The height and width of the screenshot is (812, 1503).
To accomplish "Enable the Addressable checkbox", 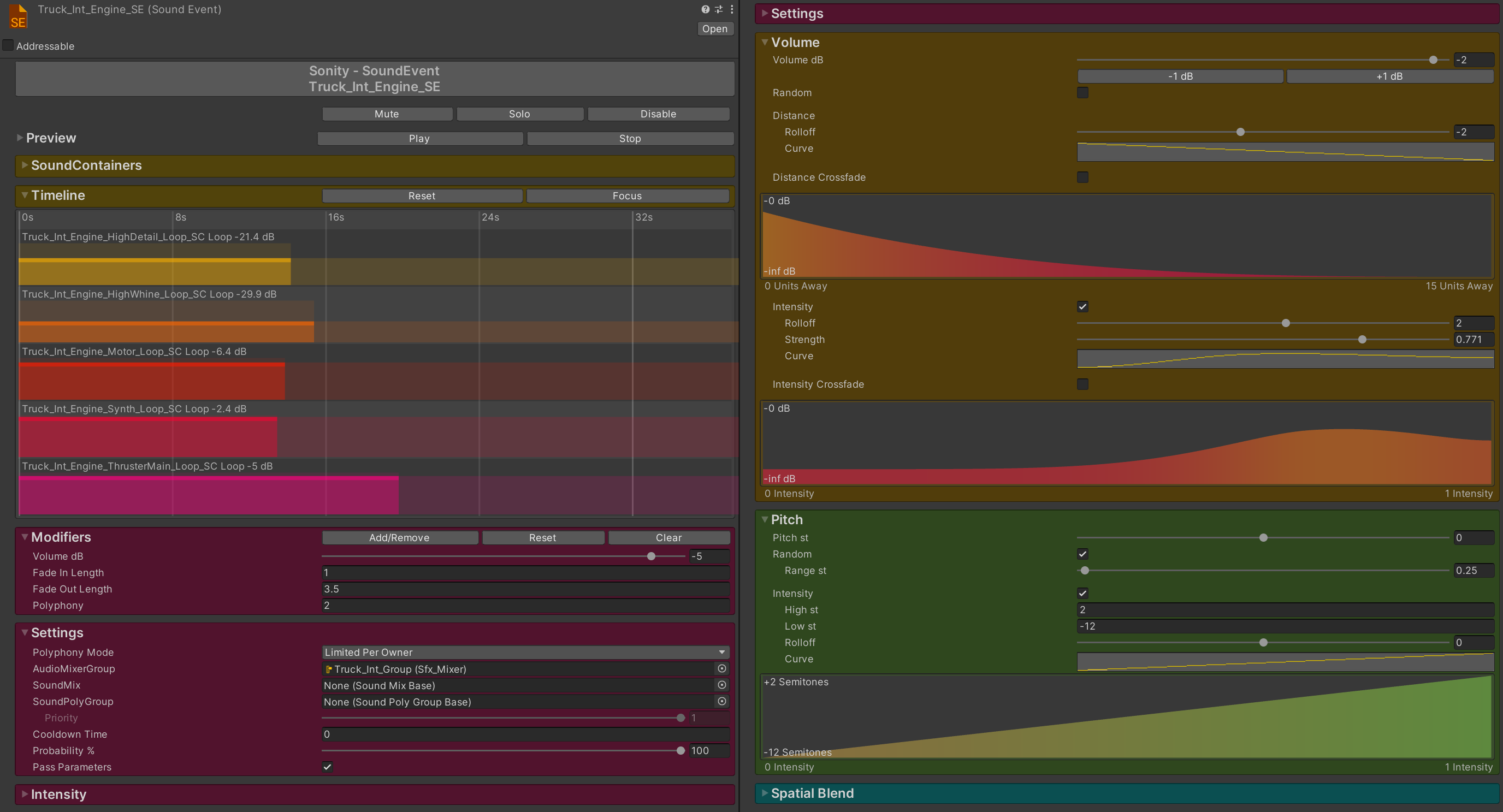I will [8, 45].
